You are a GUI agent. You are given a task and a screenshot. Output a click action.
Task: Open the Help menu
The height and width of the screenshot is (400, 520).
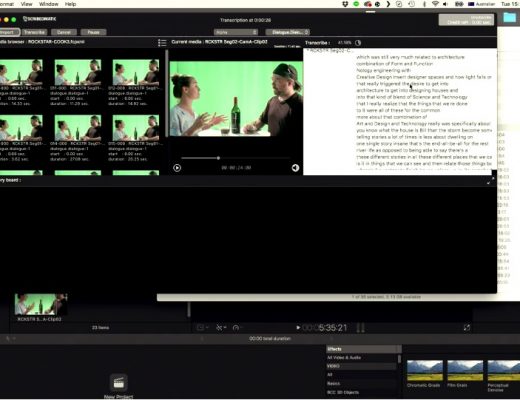tap(70, 4)
